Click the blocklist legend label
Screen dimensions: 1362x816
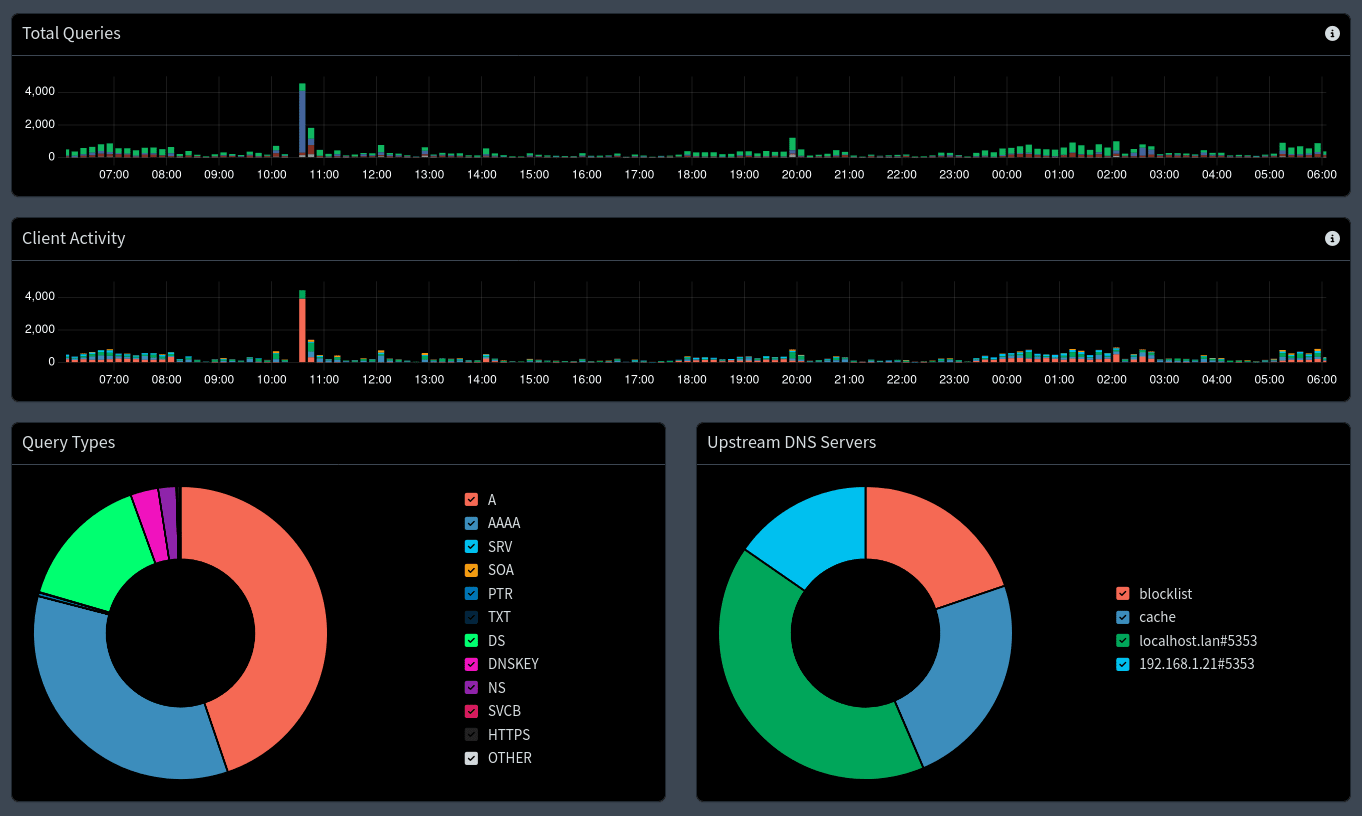coord(1166,594)
